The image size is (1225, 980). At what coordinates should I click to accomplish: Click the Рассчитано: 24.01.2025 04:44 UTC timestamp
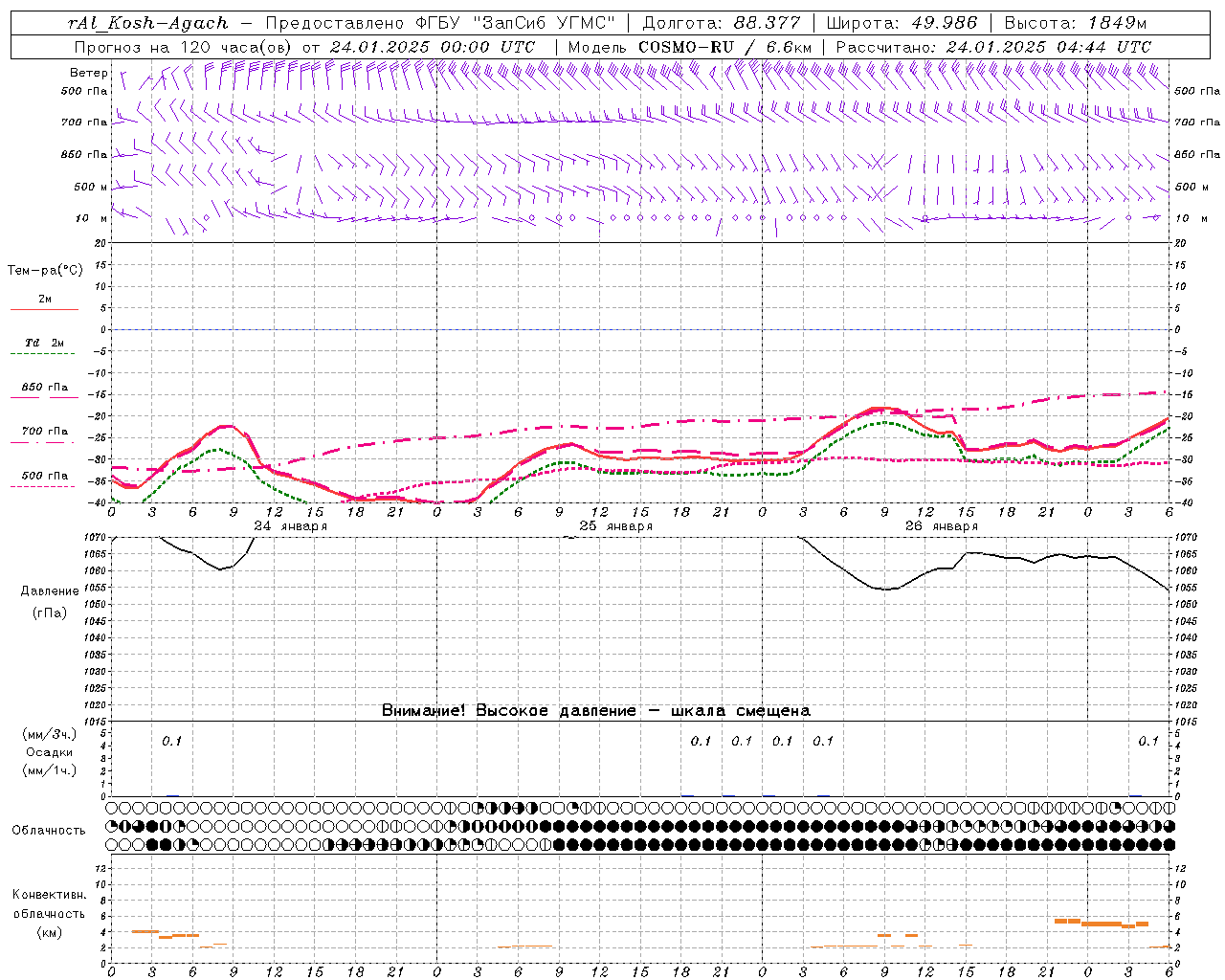[993, 47]
